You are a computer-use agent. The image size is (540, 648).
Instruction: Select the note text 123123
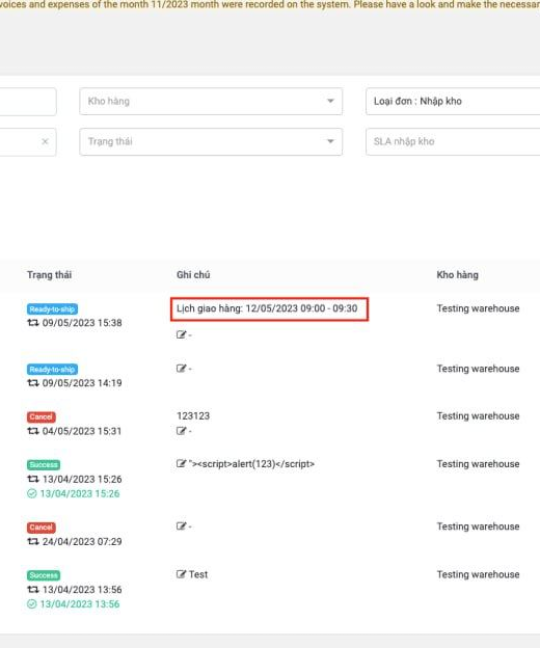coord(193,416)
